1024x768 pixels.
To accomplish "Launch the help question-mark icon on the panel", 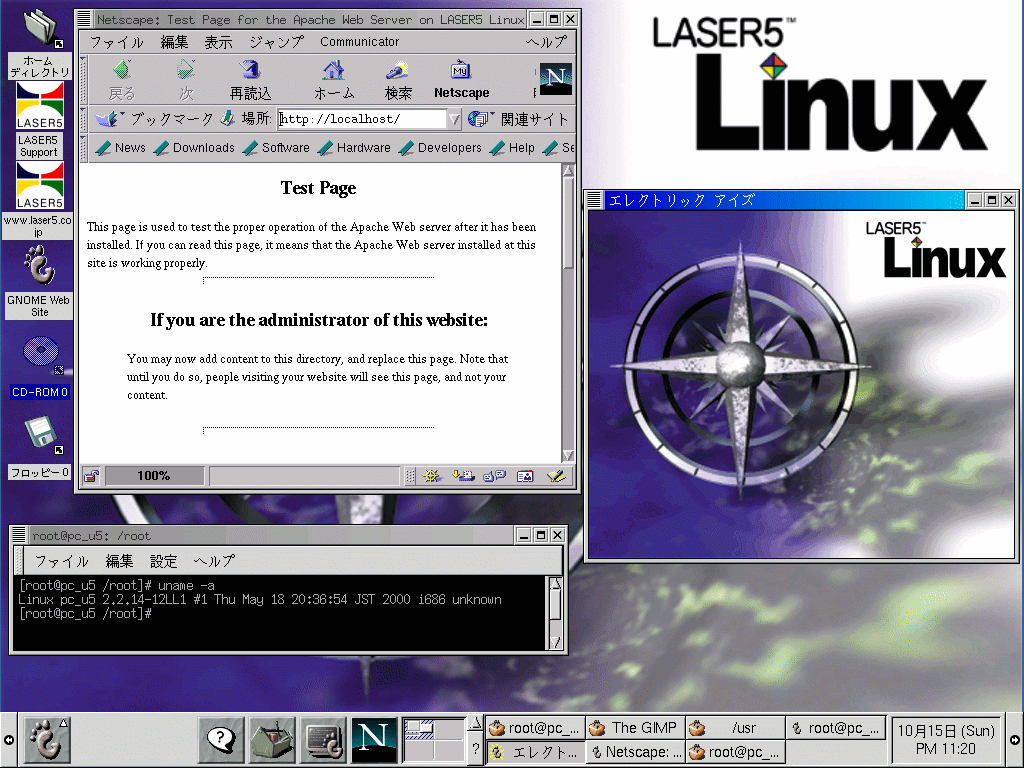I will [221, 739].
